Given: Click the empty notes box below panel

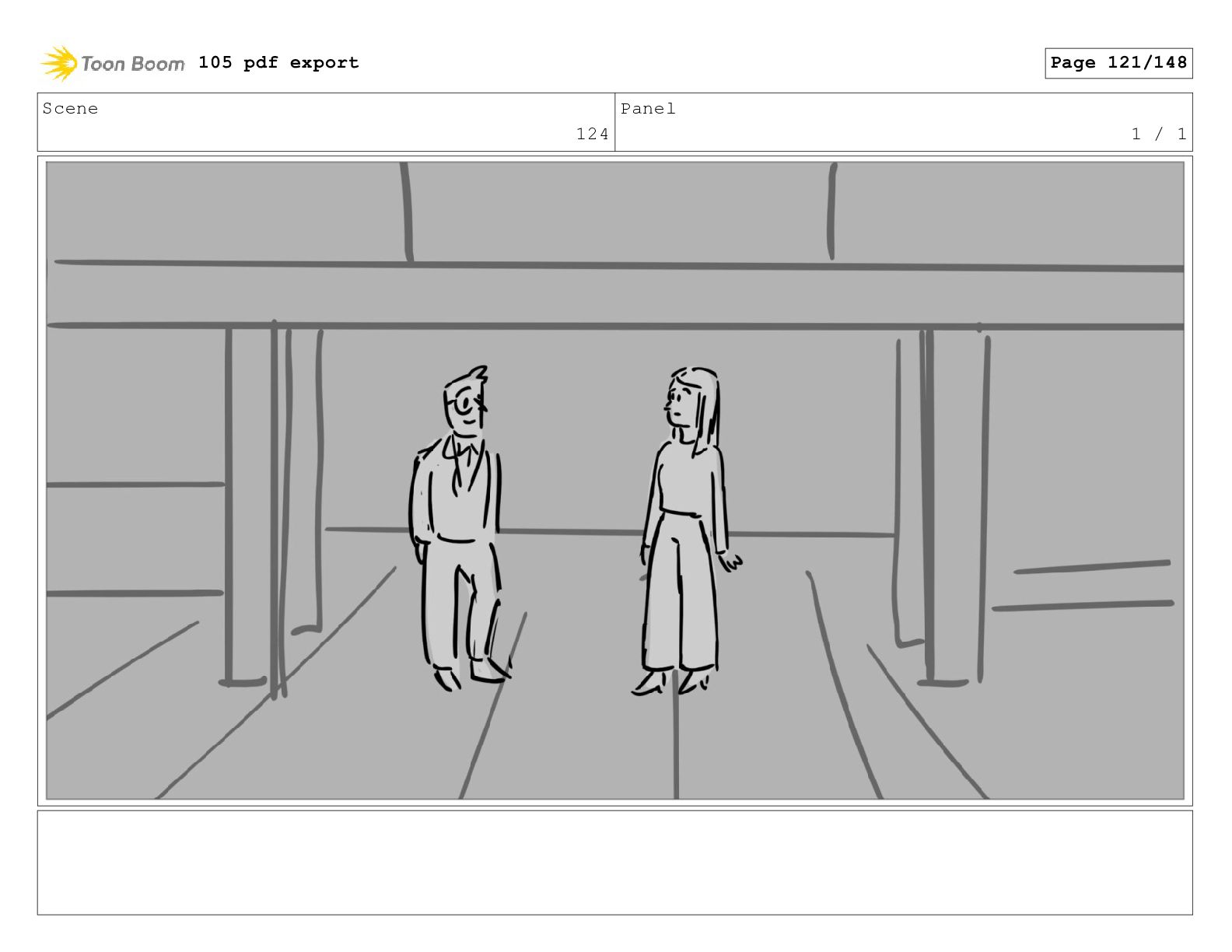Looking at the screenshot, I should click(614, 863).
